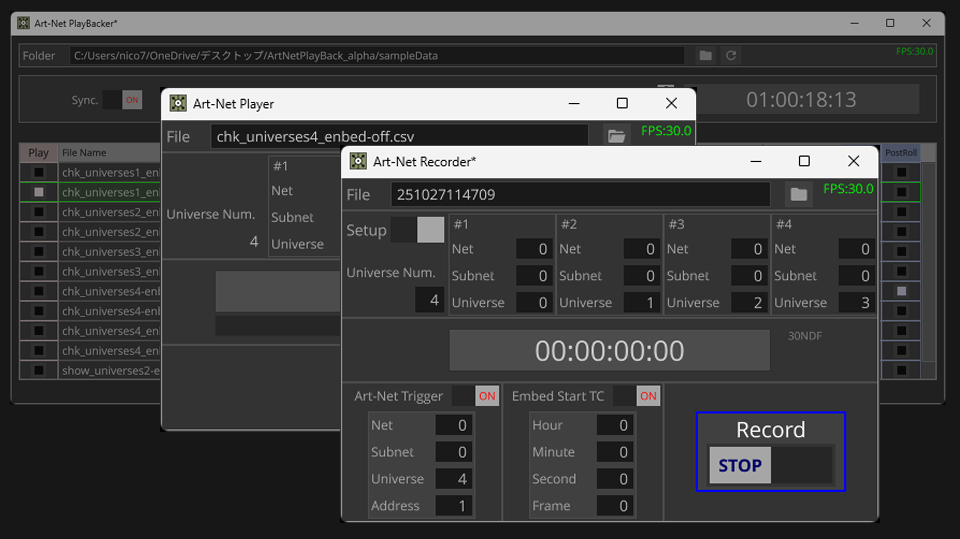This screenshot has width=960, height=539.
Task: Reload the PlayBacker folder with refresh icon
Action: click(x=731, y=56)
